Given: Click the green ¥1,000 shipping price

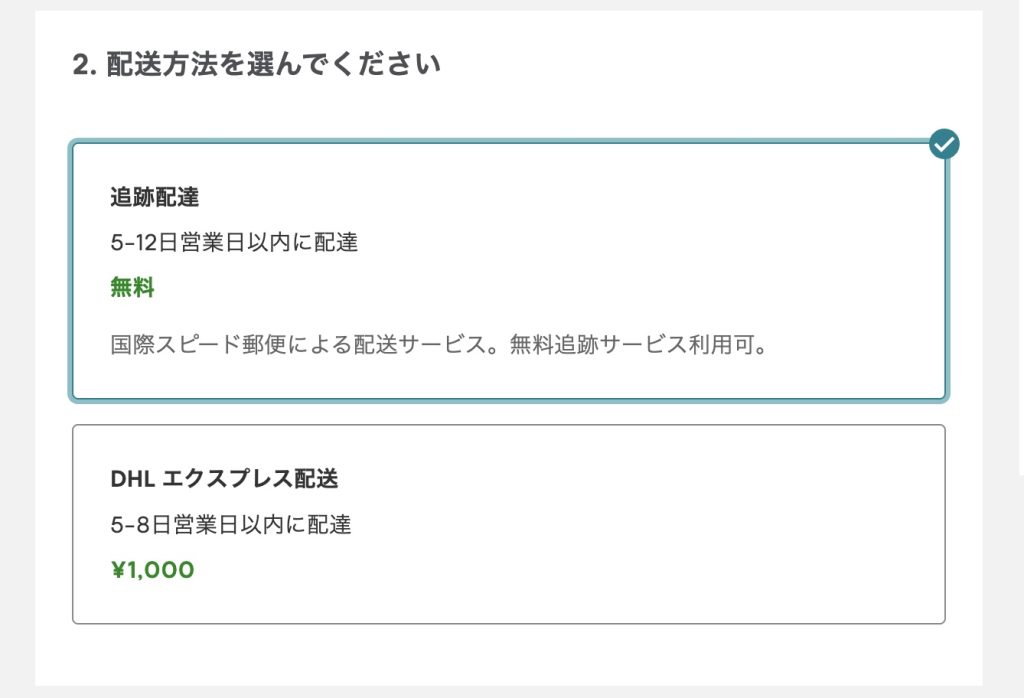Looking at the screenshot, I should [x=152, y=571].
